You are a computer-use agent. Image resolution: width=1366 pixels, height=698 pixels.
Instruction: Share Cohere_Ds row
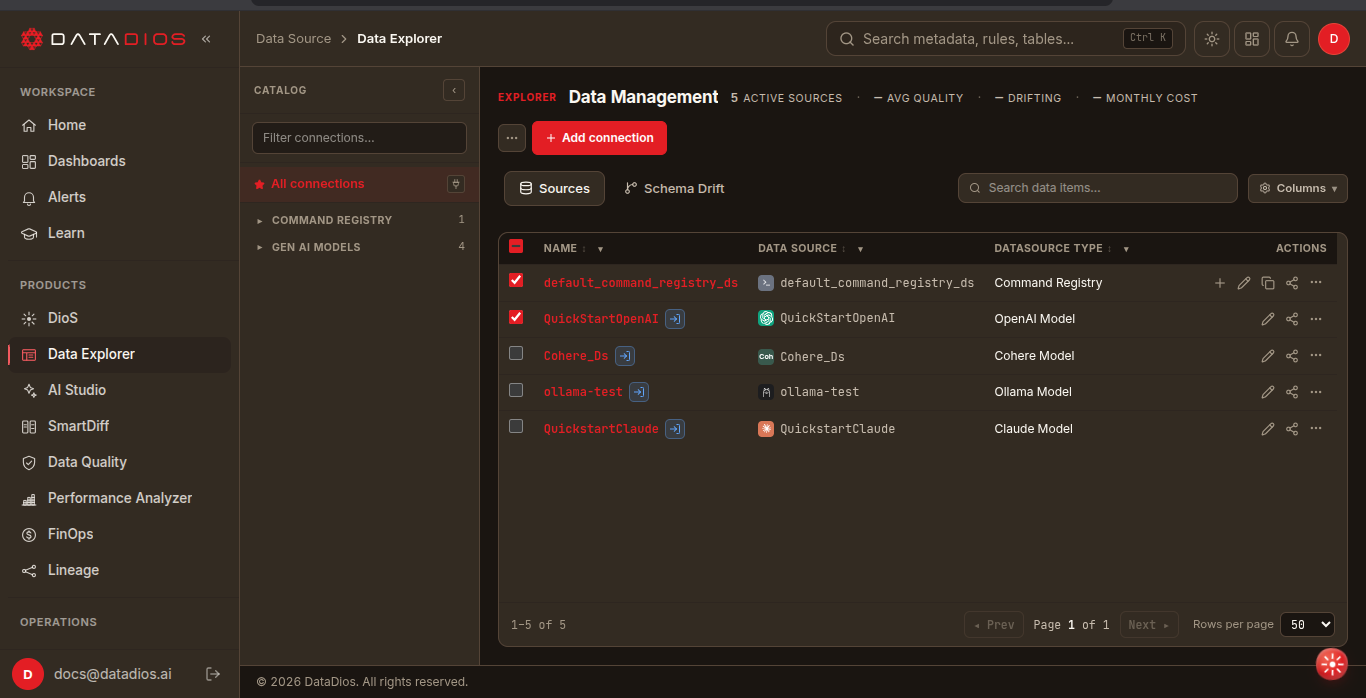[1292, 356]
